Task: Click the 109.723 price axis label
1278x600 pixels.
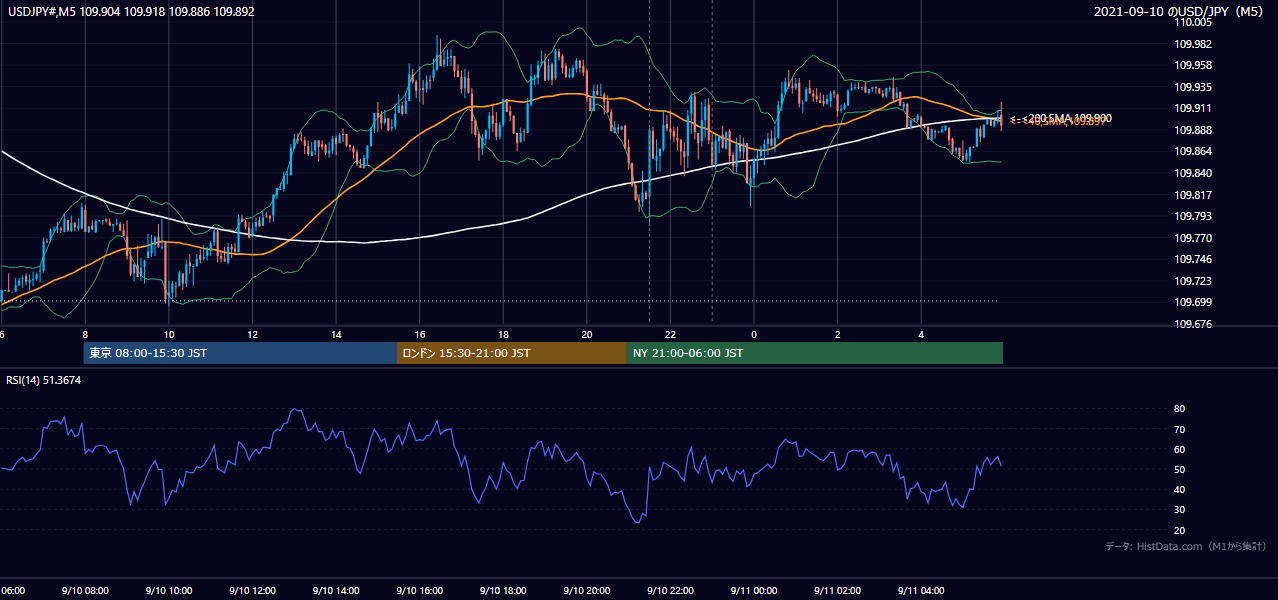Action: 1193,281
